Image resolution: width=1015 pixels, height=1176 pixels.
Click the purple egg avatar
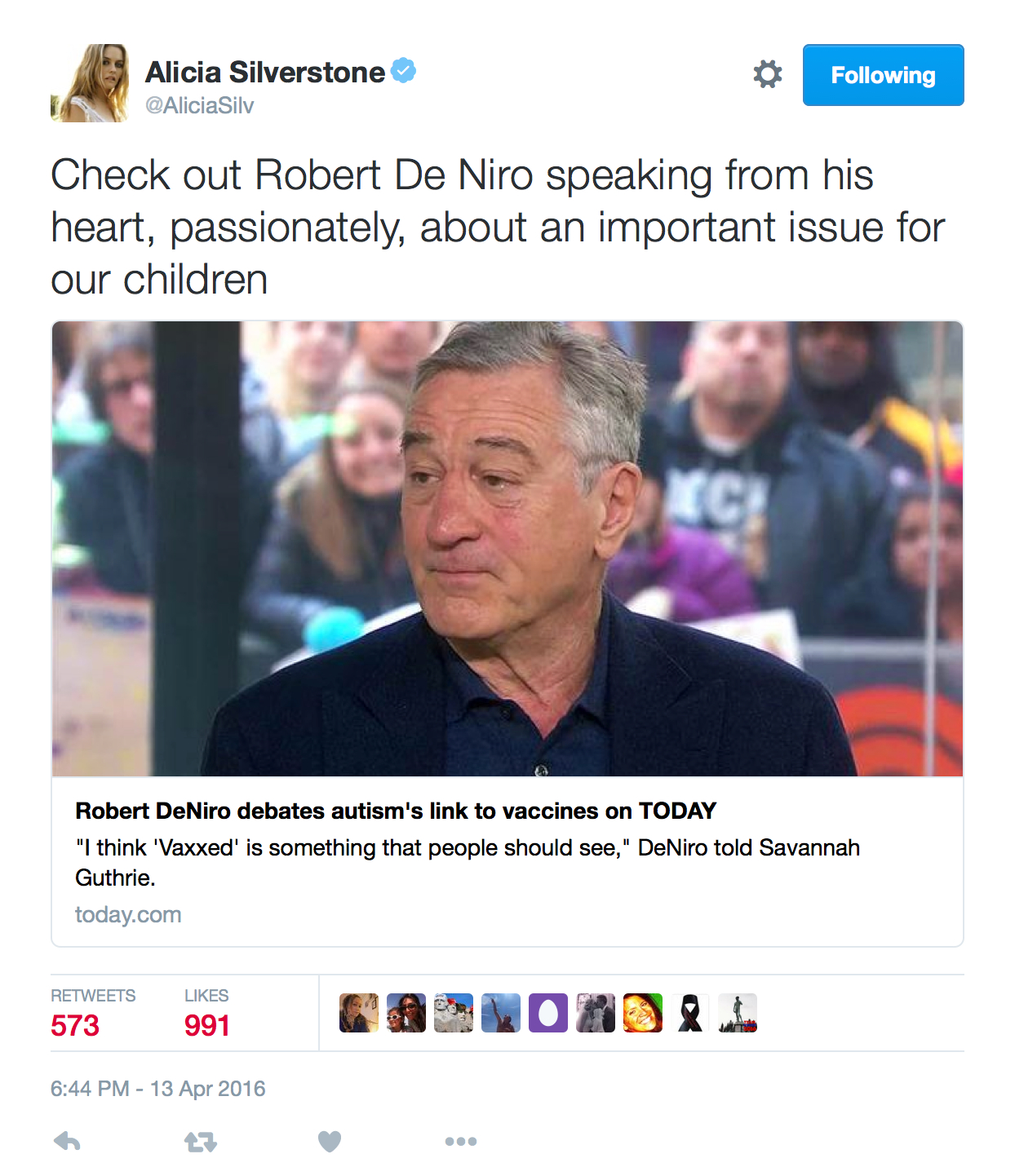pyautogui.click(x=548, y=1013)
